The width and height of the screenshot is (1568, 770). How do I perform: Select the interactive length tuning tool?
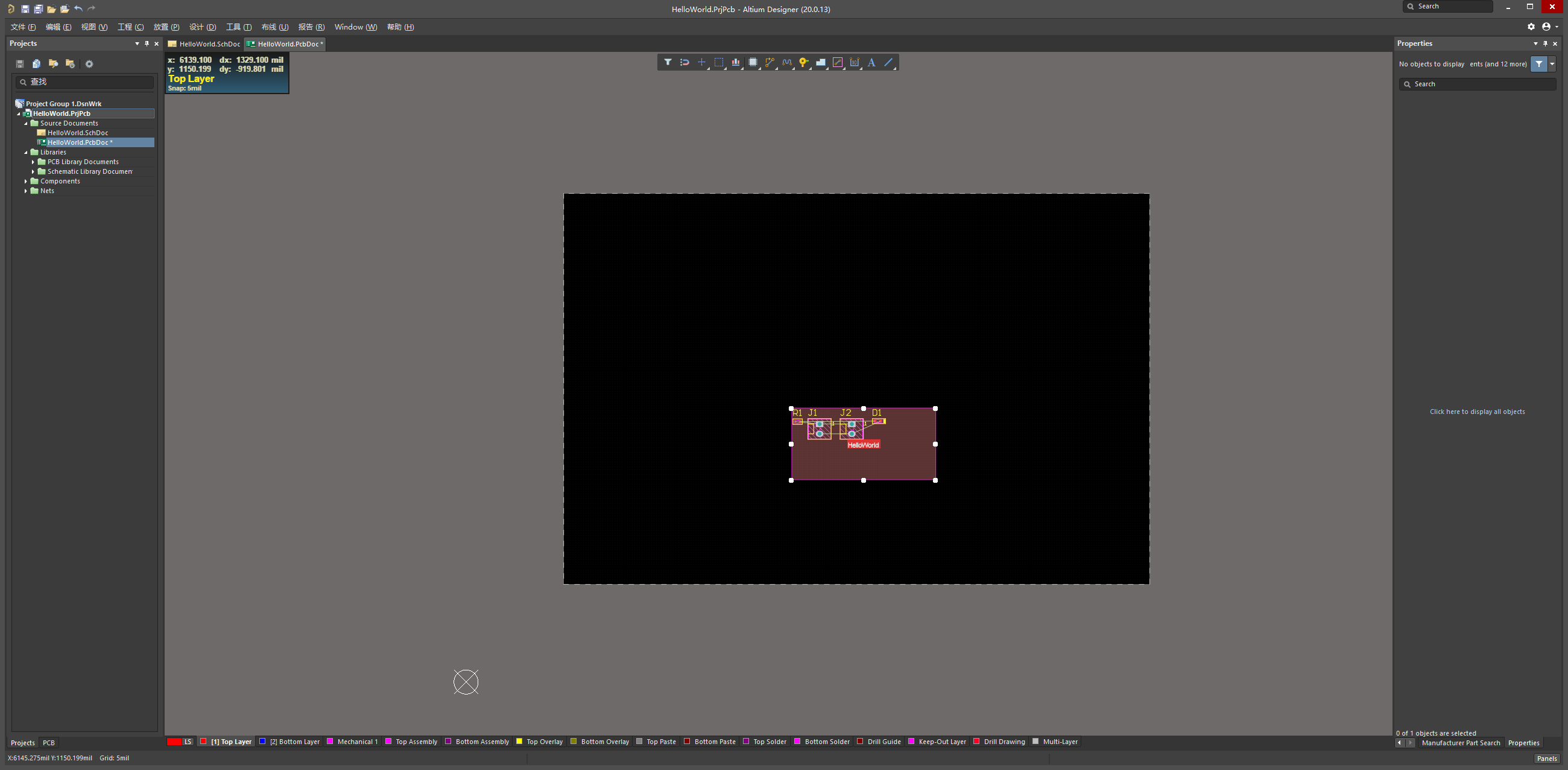click(787, 62)
